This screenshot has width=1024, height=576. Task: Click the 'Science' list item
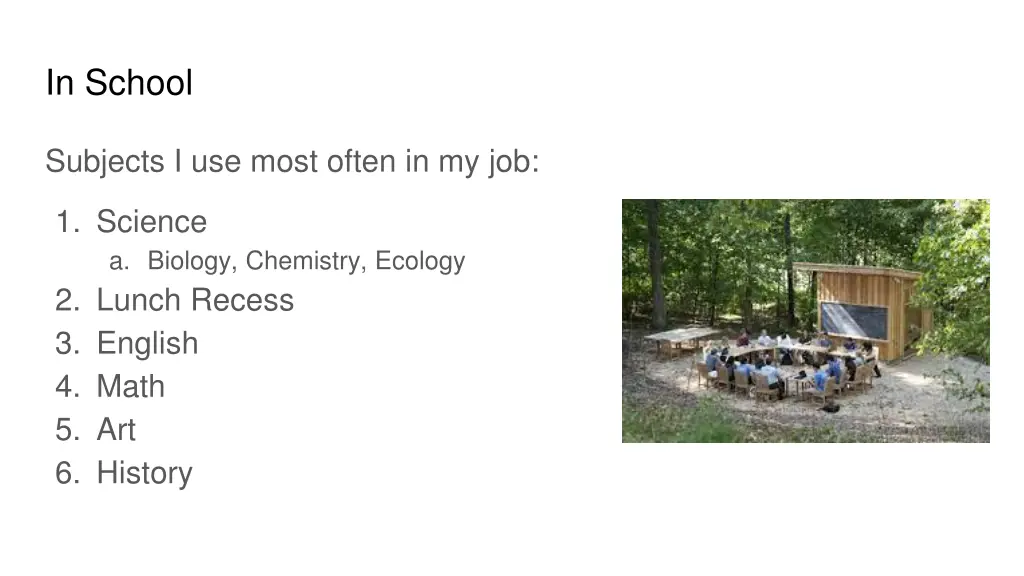[x=152, y=221]
